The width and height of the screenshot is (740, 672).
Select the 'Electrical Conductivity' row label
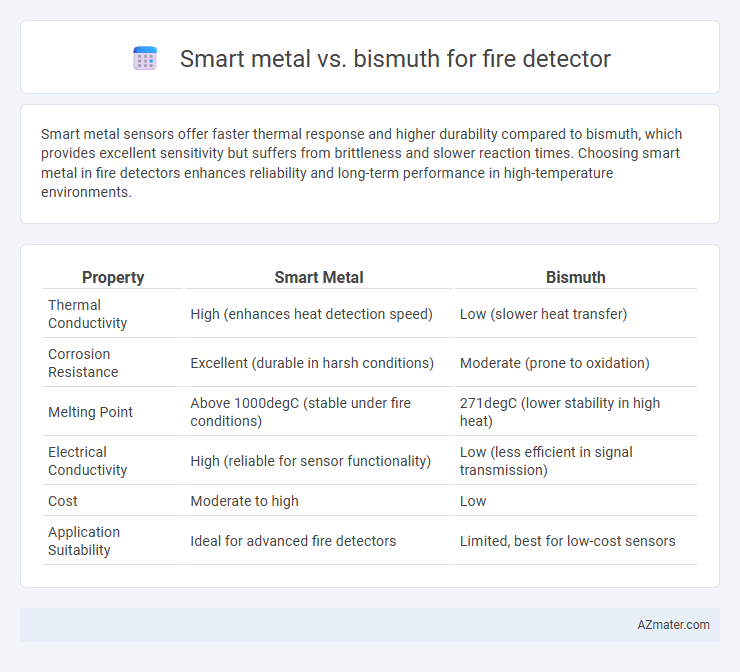[x=88, y=461]
